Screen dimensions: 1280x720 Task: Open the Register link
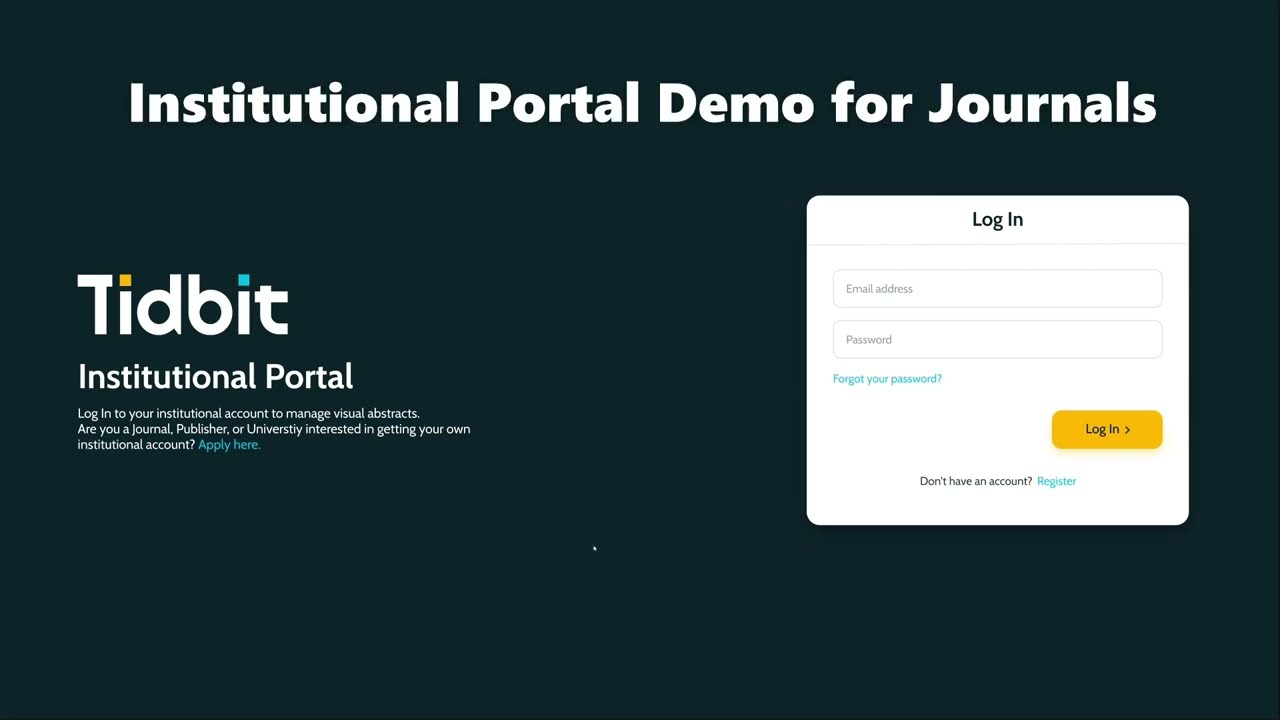1056,481
